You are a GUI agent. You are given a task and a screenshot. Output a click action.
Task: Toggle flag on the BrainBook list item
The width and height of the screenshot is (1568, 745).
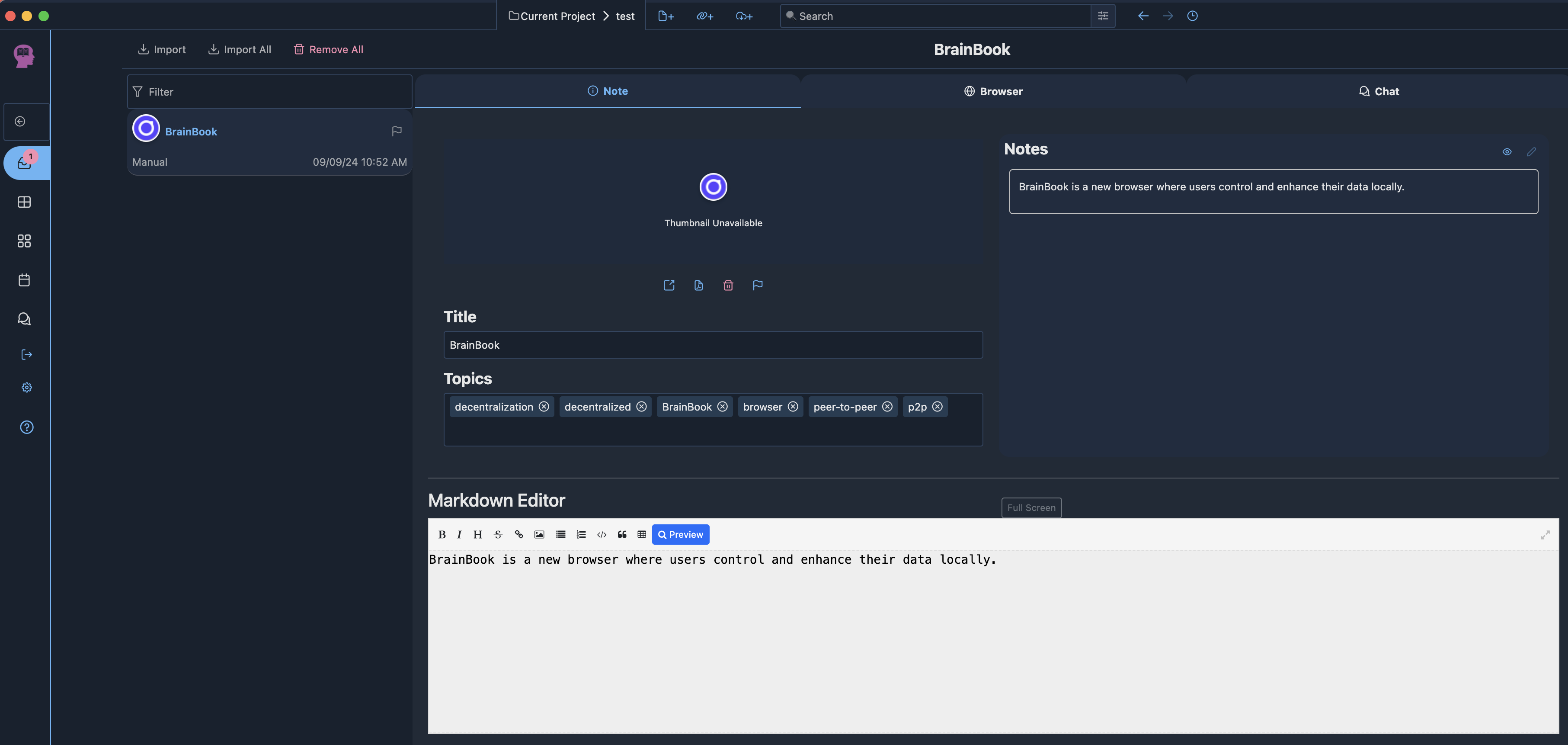coord(396,131)
